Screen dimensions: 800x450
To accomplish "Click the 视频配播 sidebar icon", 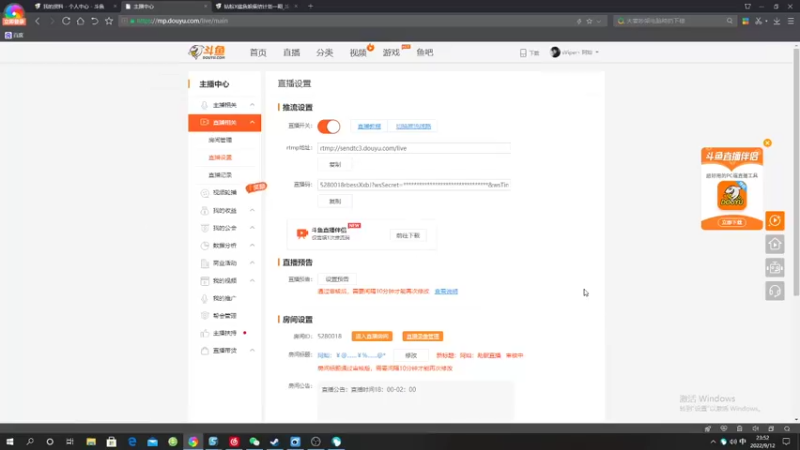I will (205, 192).
